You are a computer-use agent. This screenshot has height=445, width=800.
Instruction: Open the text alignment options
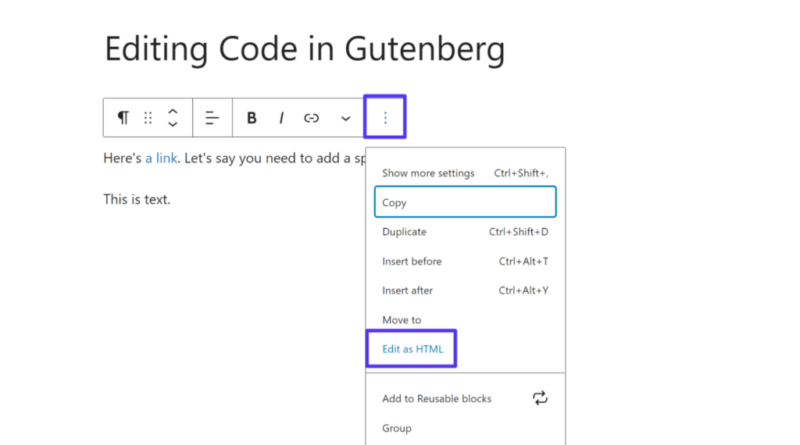212,118
